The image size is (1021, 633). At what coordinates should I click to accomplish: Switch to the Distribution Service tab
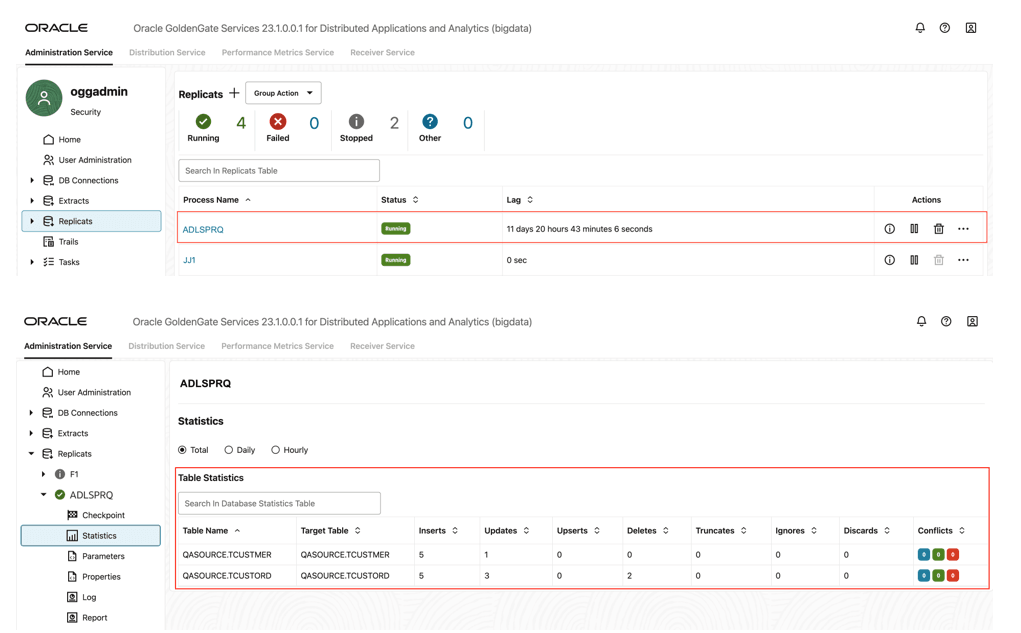pos(166,52)
